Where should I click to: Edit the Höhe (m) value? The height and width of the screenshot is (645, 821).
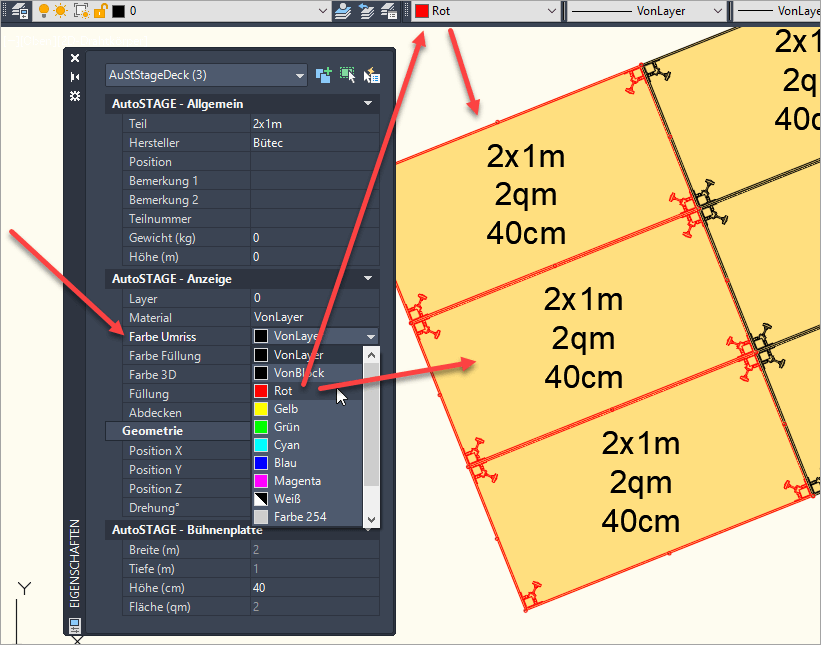pos(315,257)
